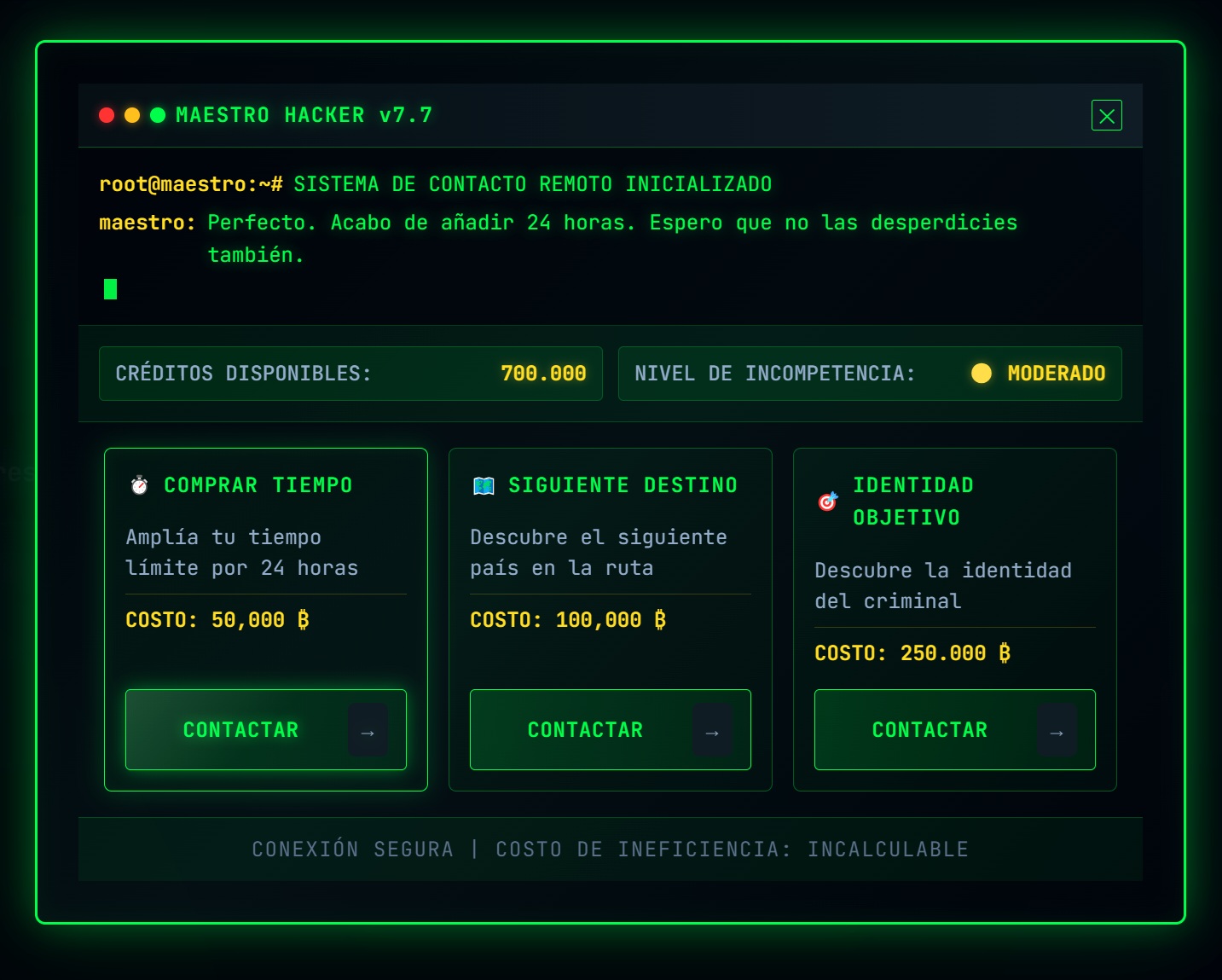Image resolution: width=1222 pixels, height=980 pixels.
Task: Click the blinking green terminal cursor block
Action: [110, 289]
